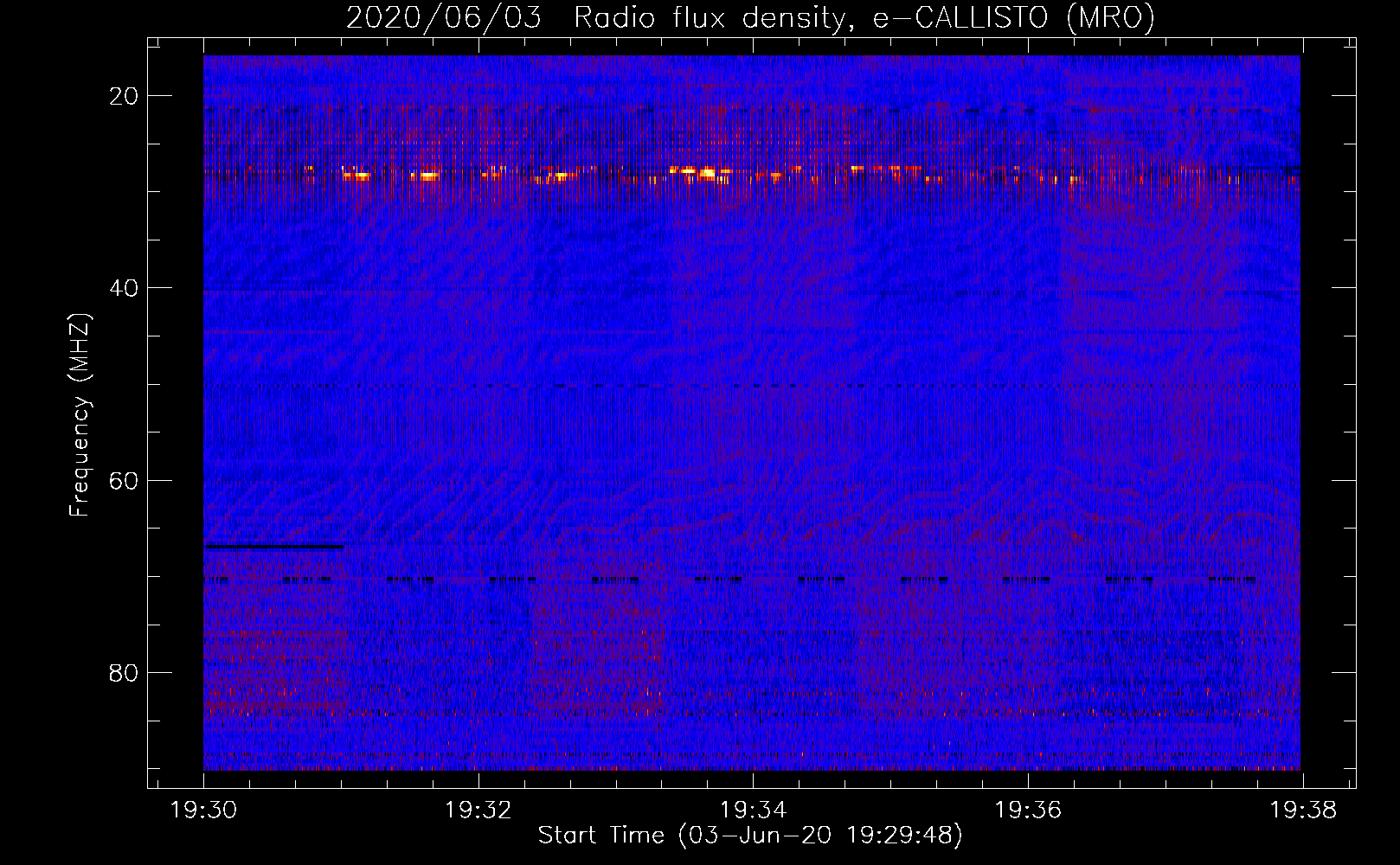The width and height of the screenshot is (1400, 865).
Task: Click the 20 MHz frequency tick label
Action: pyautogui.click(x=121, y=96)
